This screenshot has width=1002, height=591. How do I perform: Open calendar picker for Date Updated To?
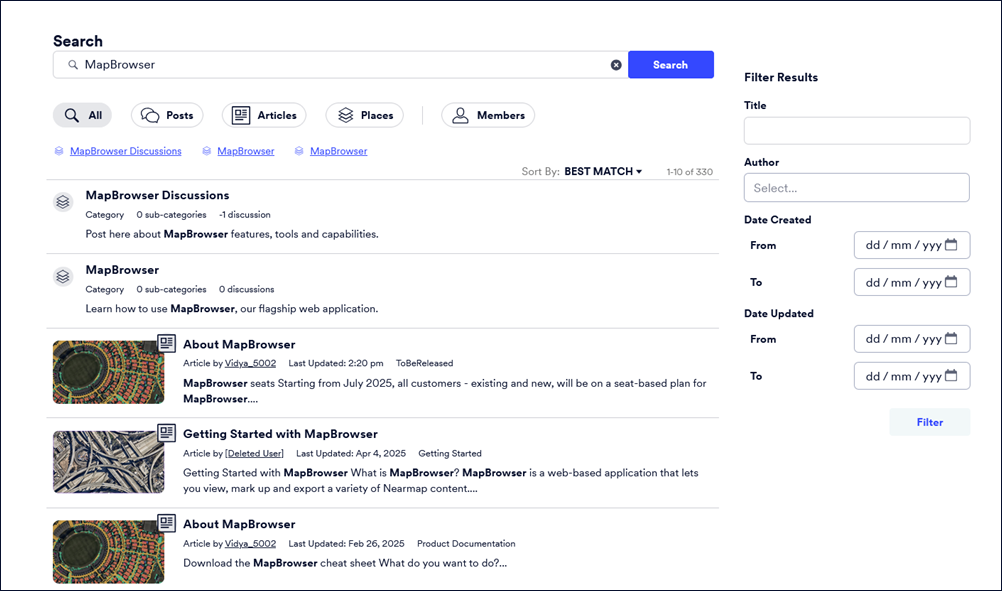coord(951,376)
